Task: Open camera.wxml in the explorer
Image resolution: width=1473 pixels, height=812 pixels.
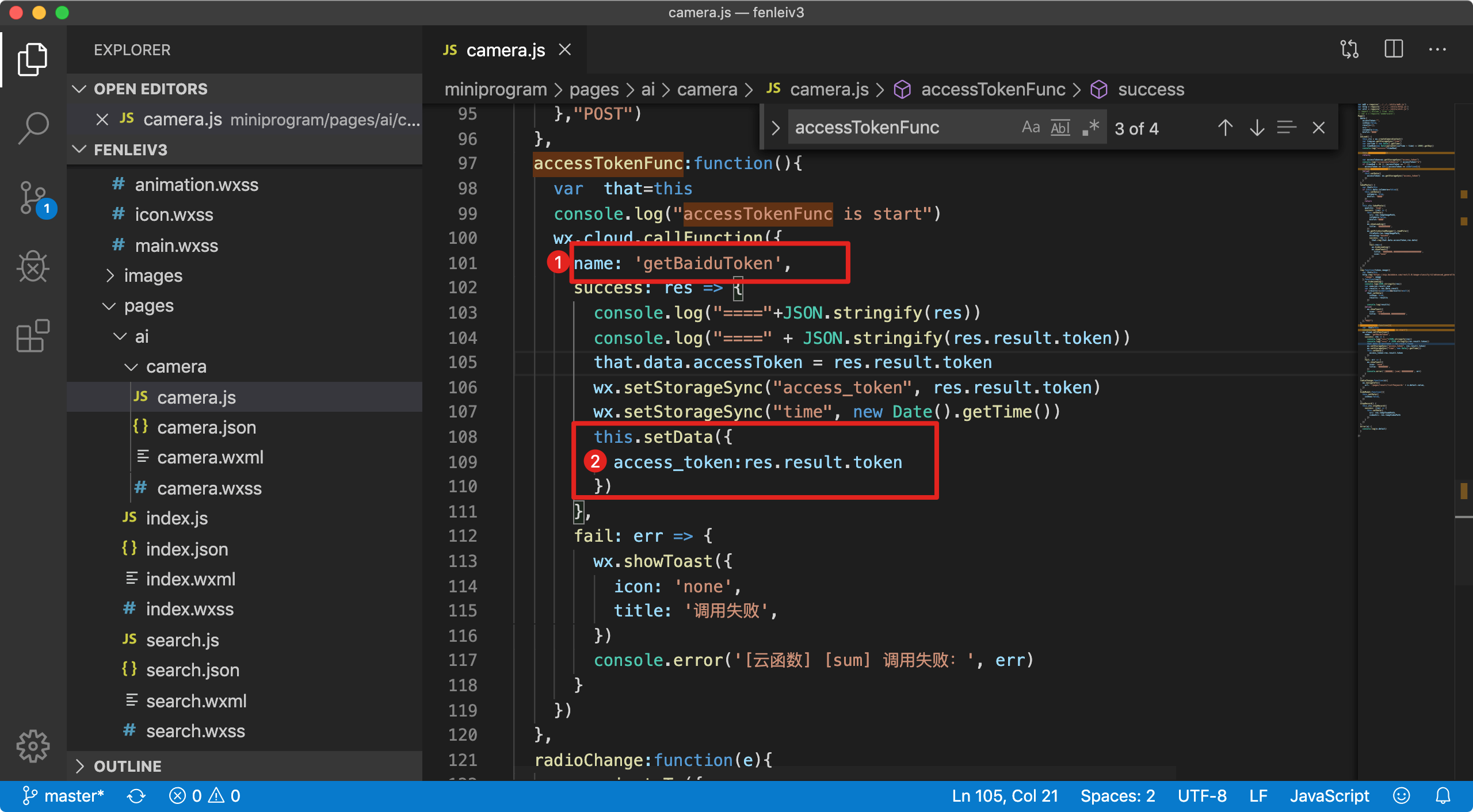Action: (x=210, y=457)
